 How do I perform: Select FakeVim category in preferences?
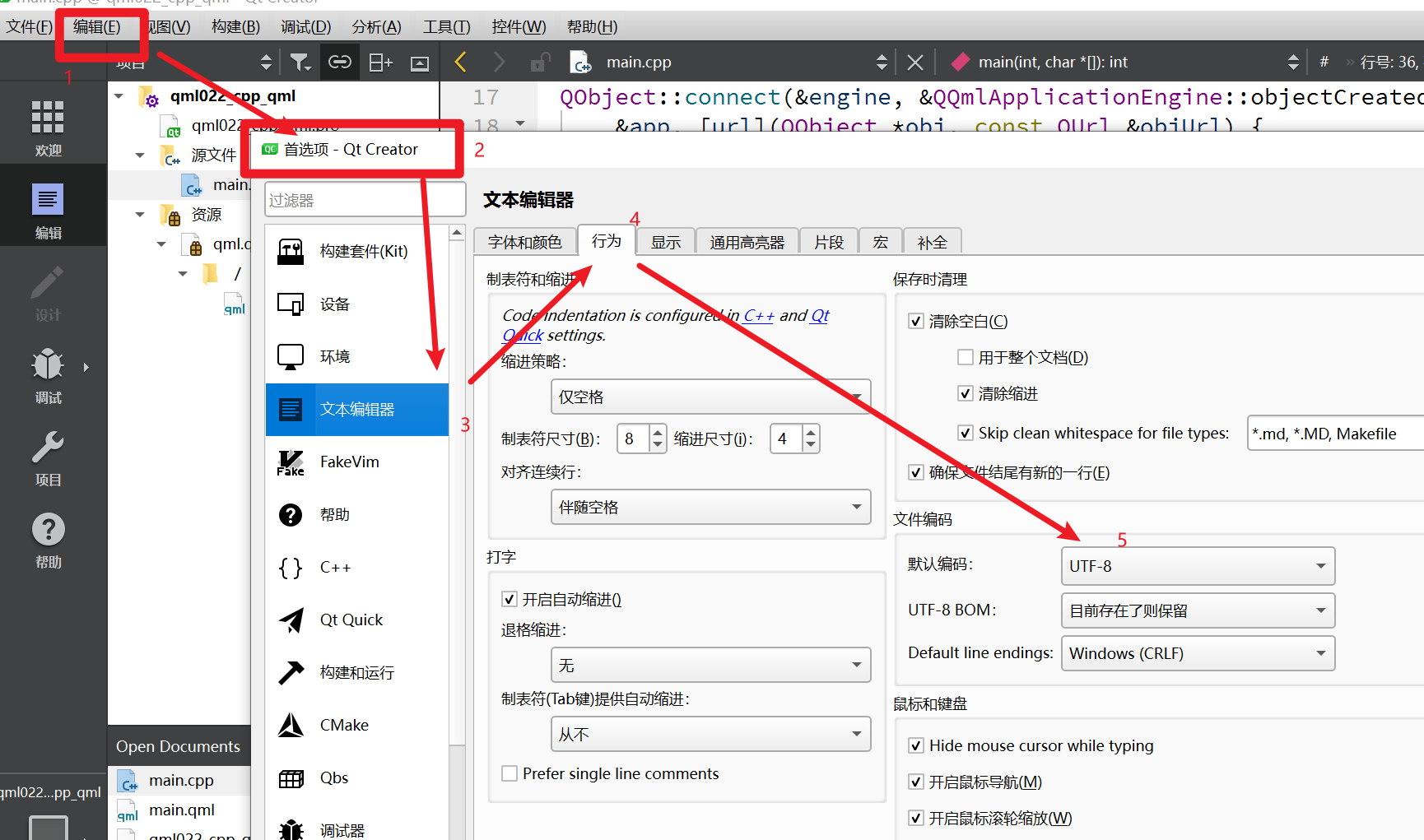pyautogui.click(x=357, y=462)
